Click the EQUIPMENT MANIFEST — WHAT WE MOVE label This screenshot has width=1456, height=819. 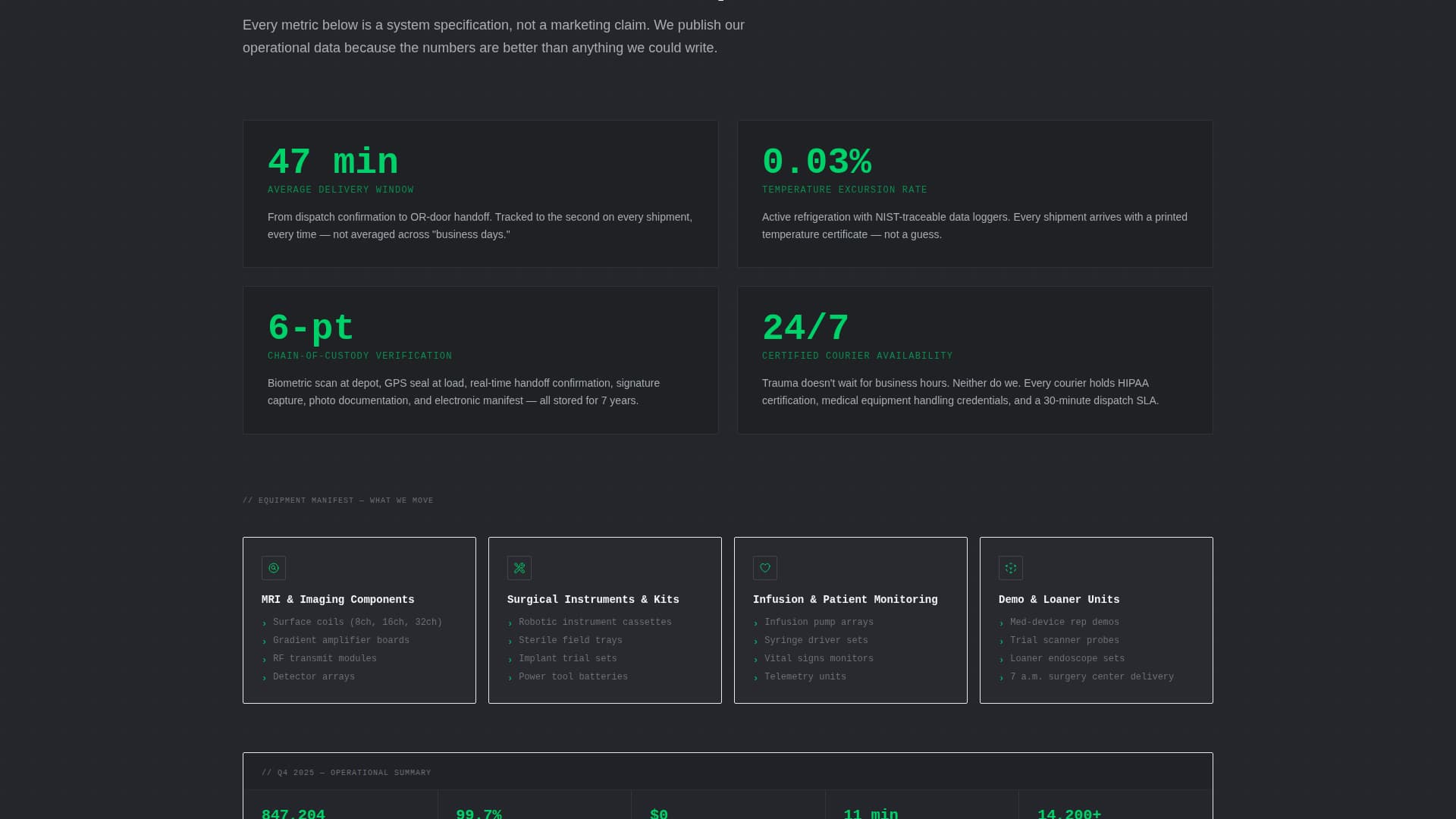[x=338, y=500]
